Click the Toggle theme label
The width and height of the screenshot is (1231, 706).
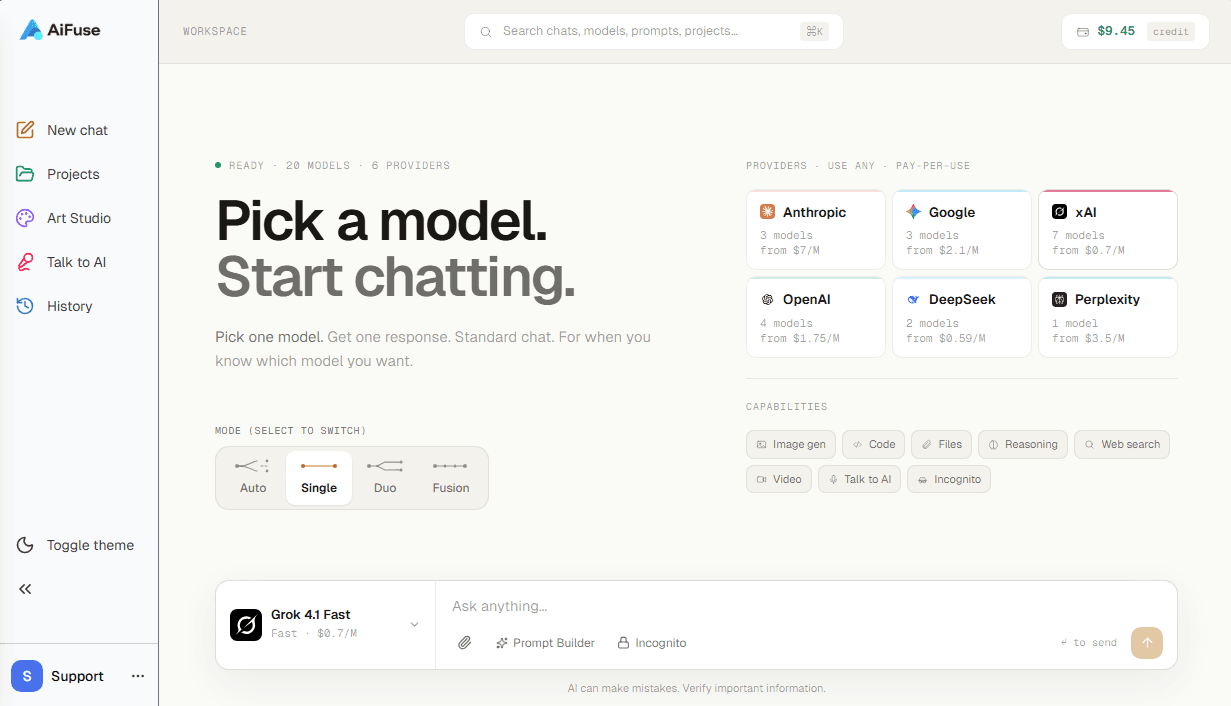tap(90, 545)
